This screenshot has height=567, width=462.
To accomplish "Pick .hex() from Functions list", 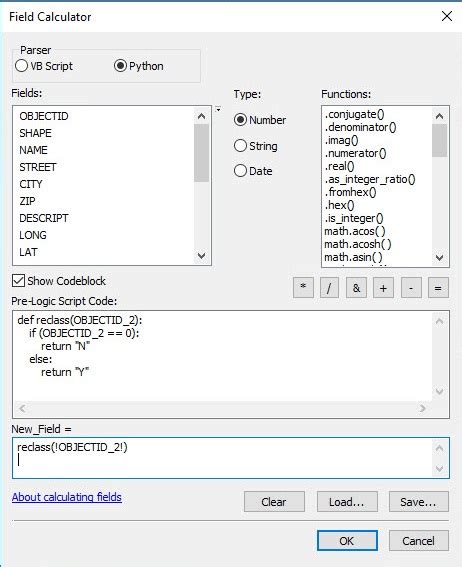I will [x=339, y=205].
